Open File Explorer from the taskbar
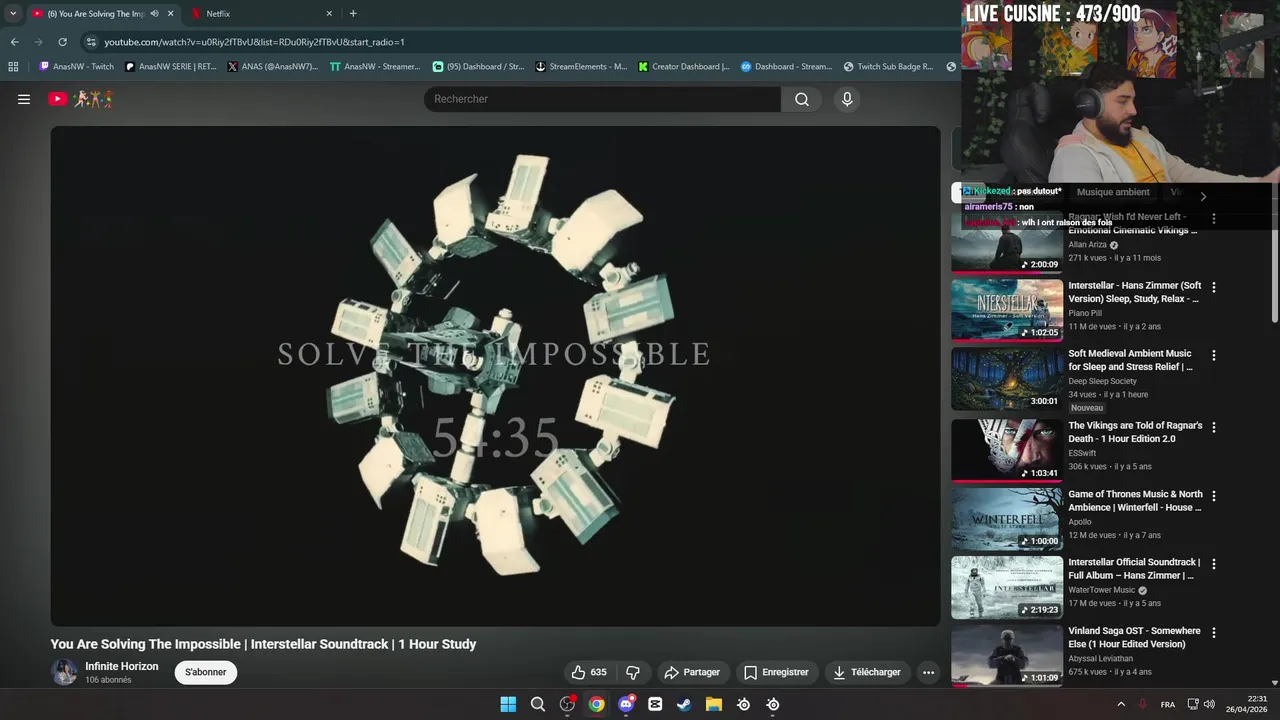 (x=714, y=704)
